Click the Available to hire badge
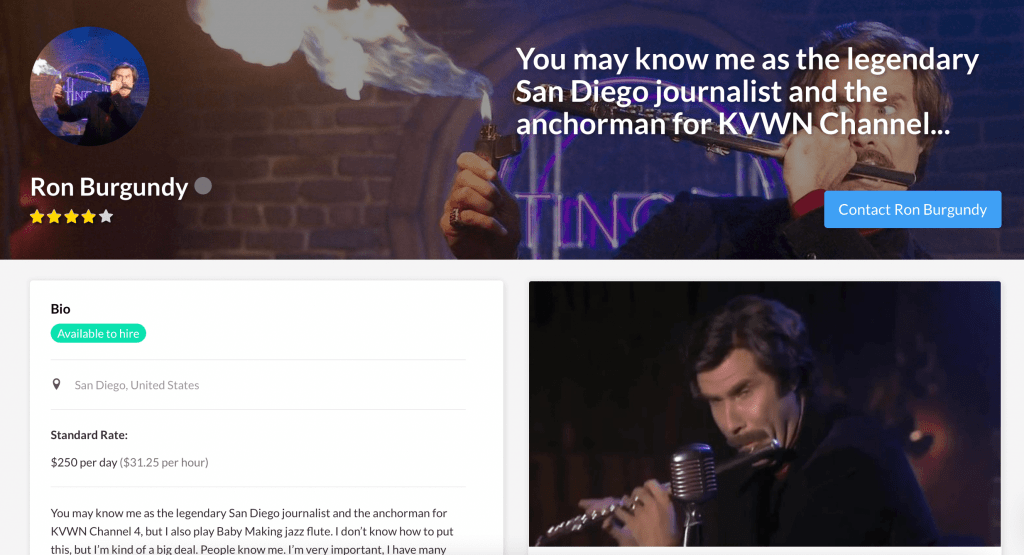The width and height of the screenshot is (1024, 555). (98, 334)
